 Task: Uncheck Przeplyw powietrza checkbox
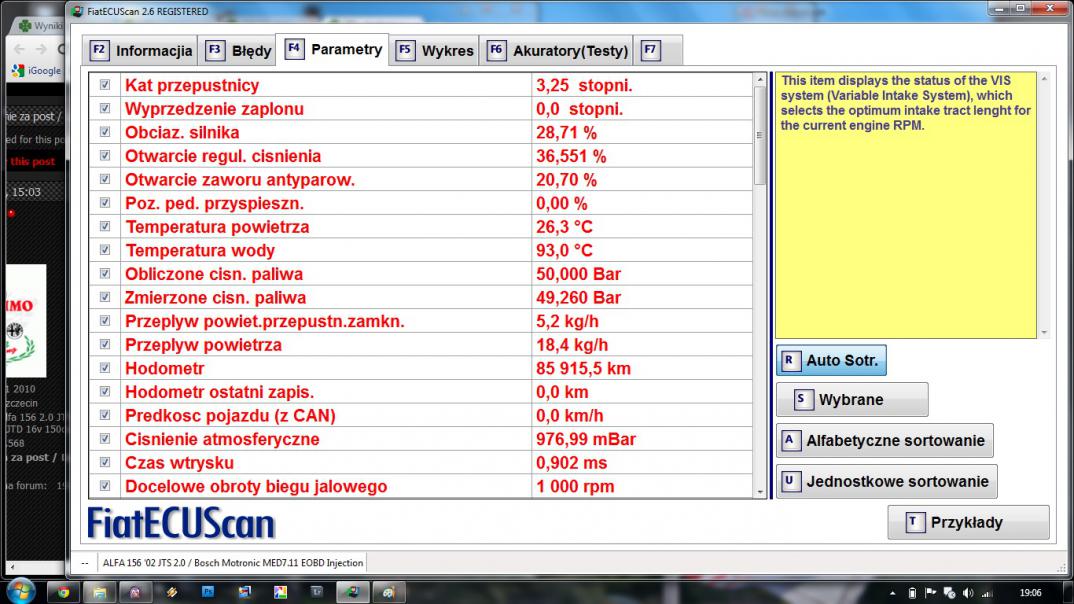click(105, 344)
